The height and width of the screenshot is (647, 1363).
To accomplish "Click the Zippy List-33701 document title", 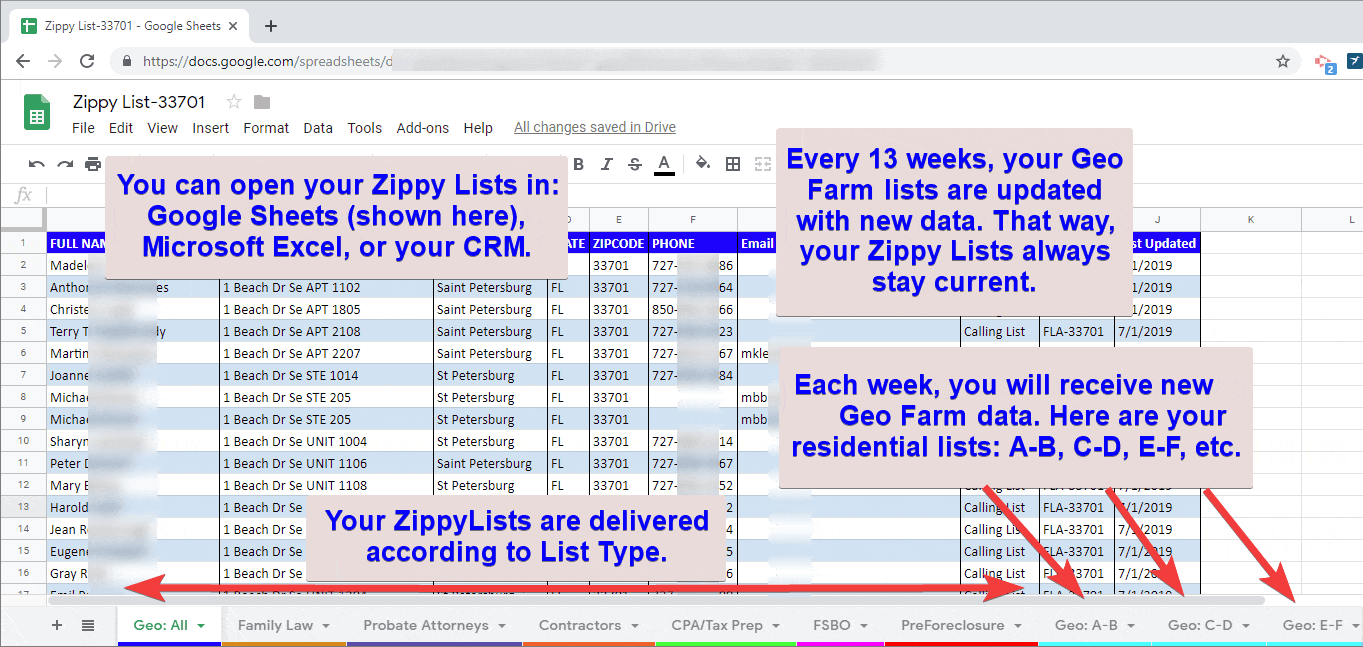I will pos(139,102).
